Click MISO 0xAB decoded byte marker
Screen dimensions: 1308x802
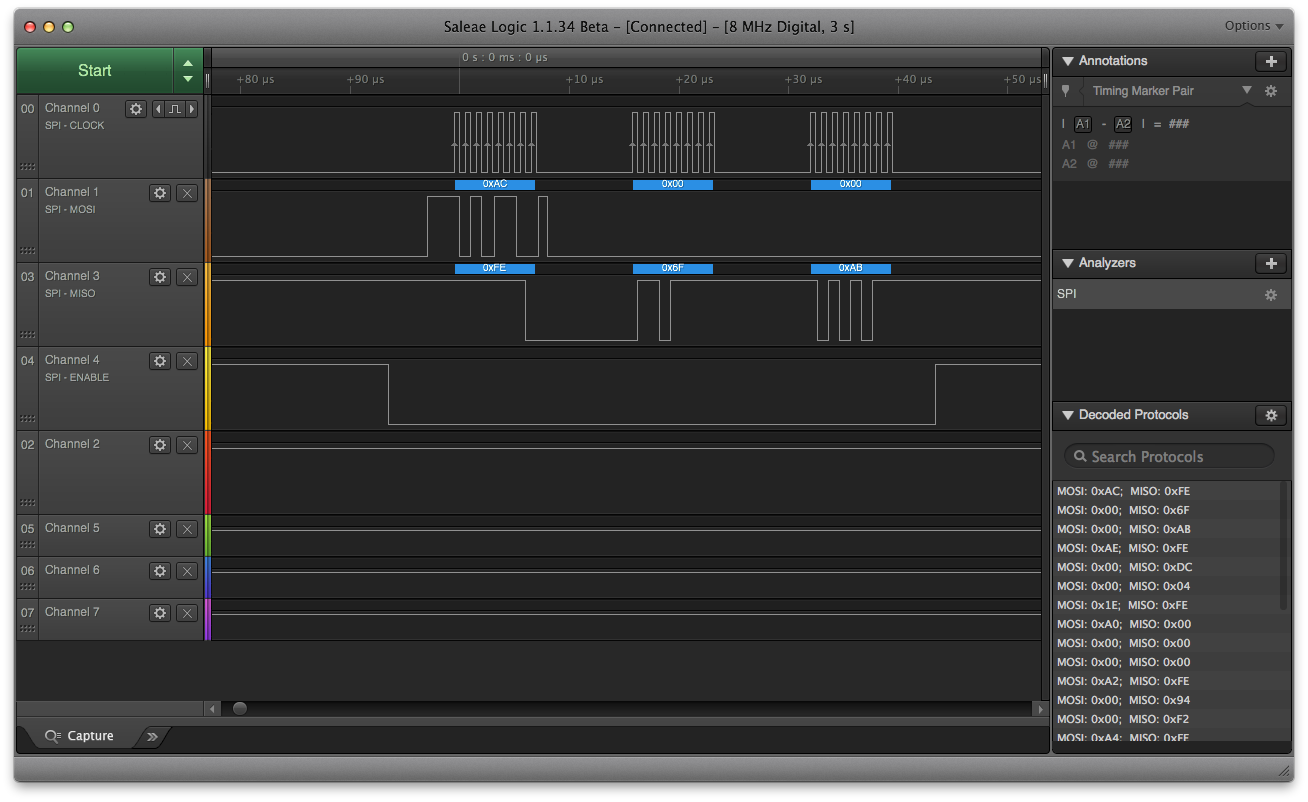pos(851,268)
